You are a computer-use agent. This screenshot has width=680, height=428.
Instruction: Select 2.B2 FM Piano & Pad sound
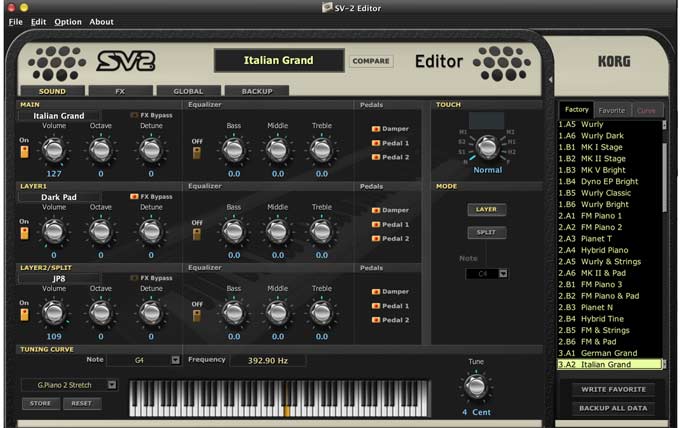(609, 296)
